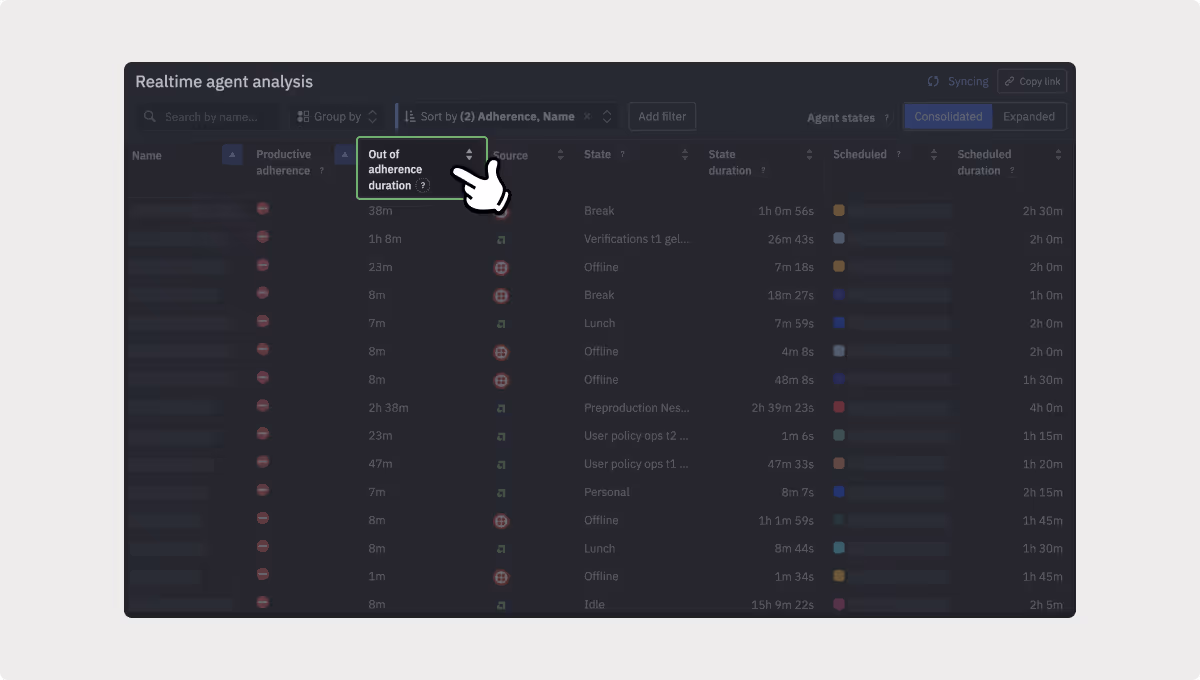Click the Preproduction Nes... state cell

(637, 408)
